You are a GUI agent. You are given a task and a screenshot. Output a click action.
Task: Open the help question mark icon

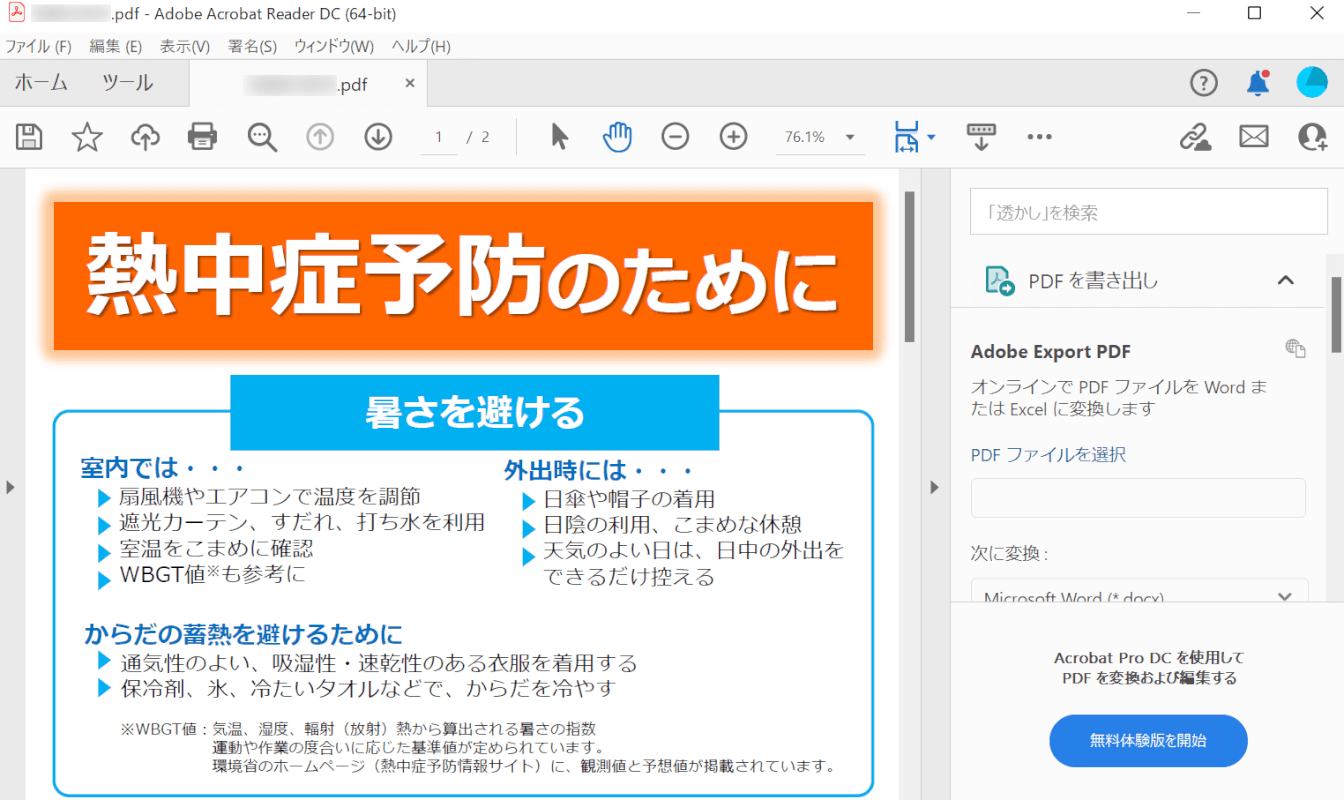pos(1204,83)
